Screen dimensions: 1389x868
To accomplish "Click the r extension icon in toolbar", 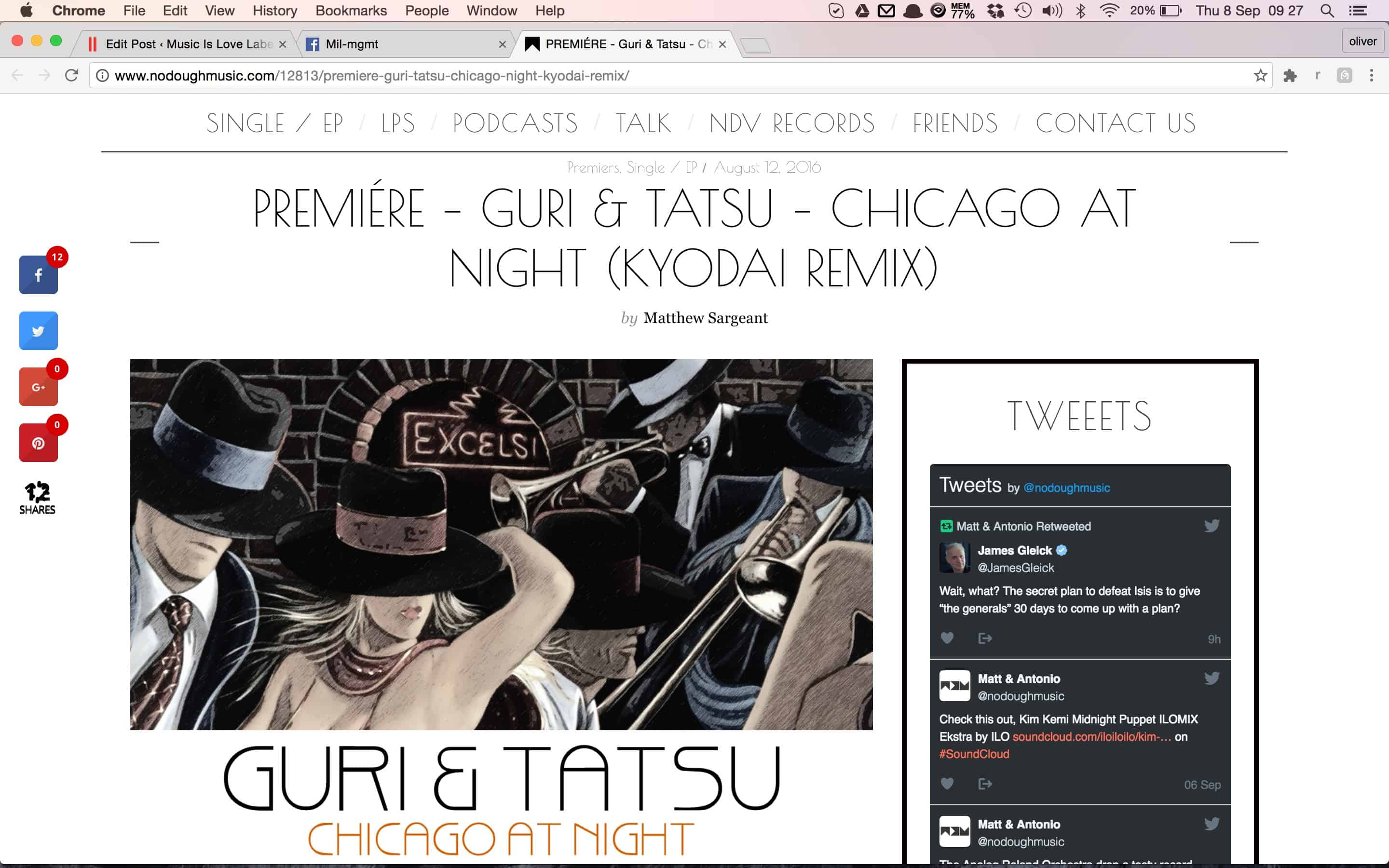I will (x=1317, y=75).
